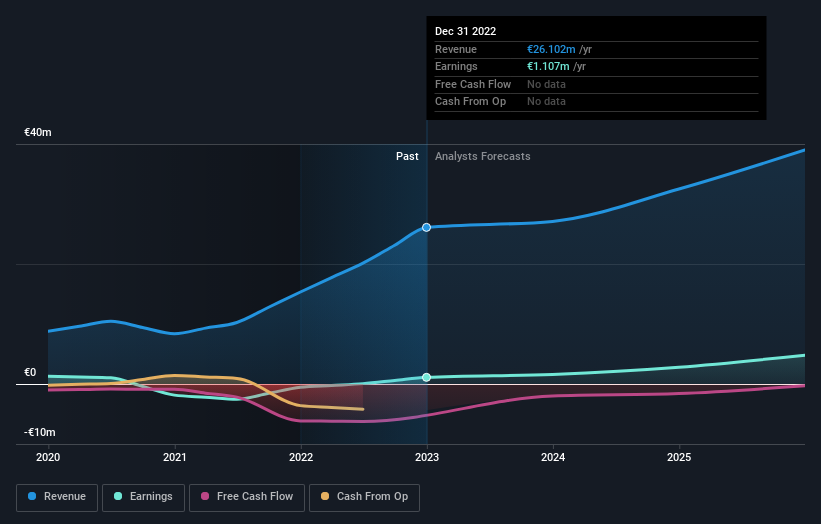Click the Revenue data point marker at 2023
Image resolution: width=821 pixels, height=524 pixels.
click(x=426, y=227)
